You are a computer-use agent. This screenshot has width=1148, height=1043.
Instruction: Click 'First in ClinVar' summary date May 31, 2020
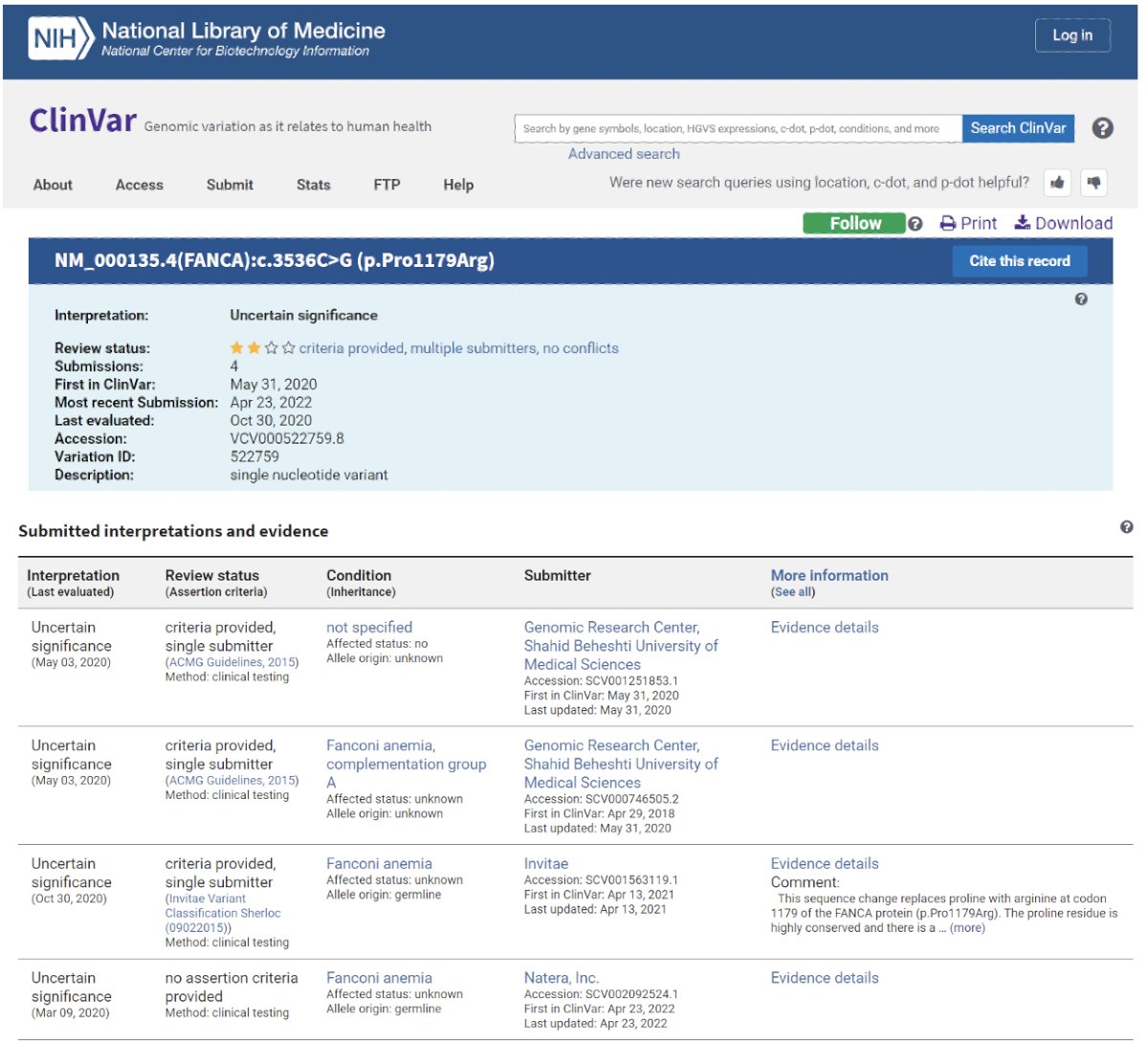click(274, 385)
